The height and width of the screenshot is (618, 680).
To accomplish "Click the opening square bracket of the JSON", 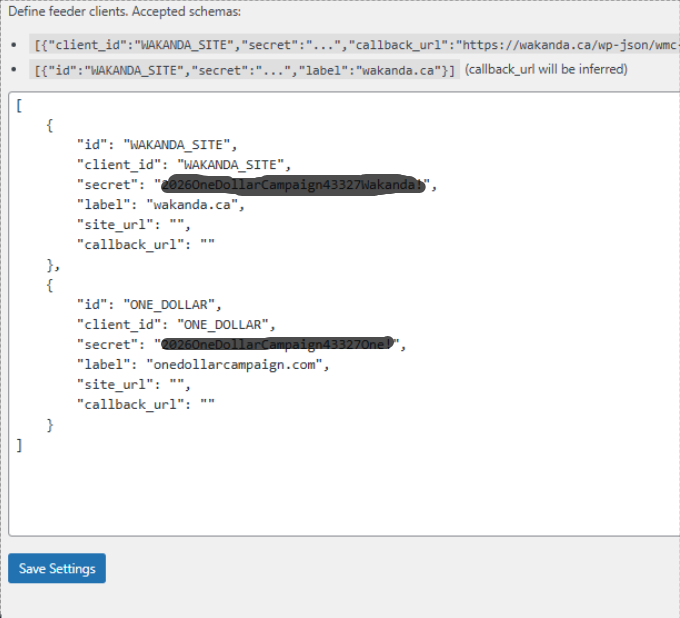I will 19,104.
